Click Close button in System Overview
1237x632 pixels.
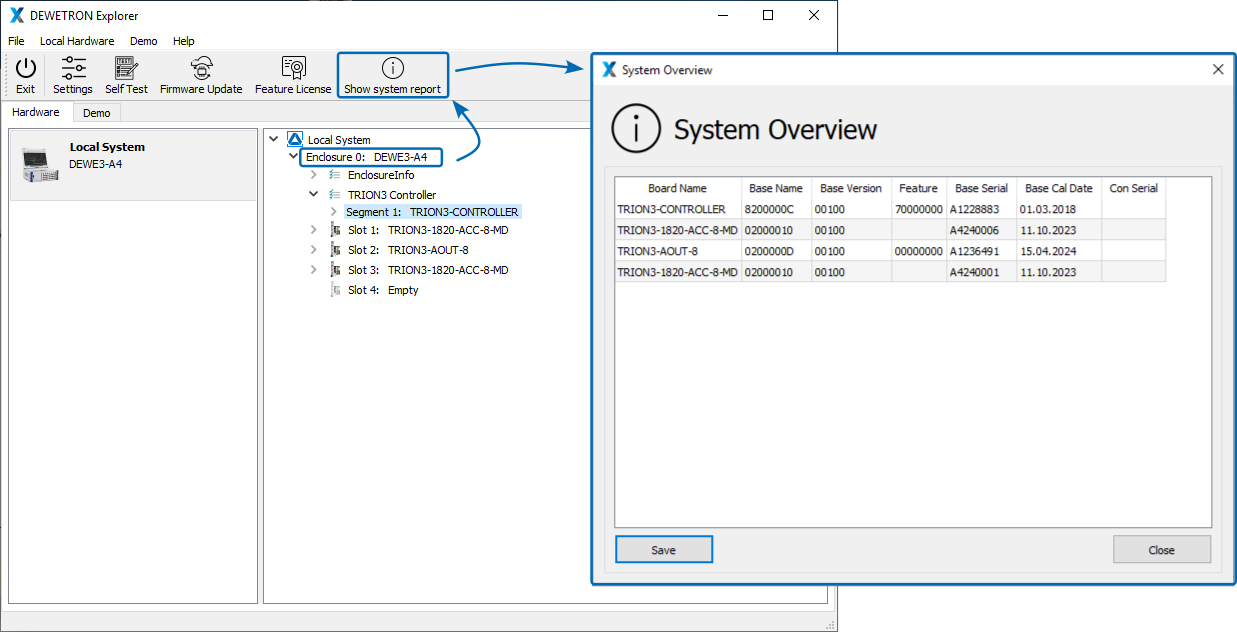coord(1161,550)
